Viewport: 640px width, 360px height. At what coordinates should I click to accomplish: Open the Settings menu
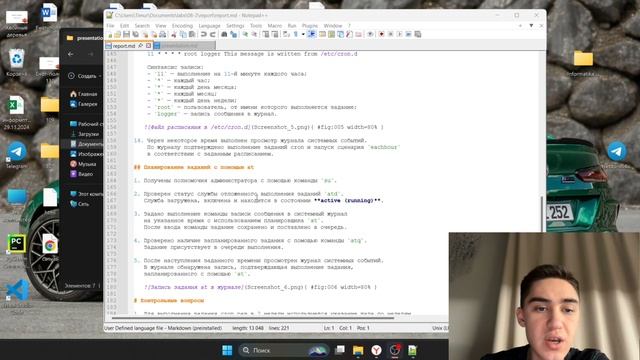pos(235,26)
